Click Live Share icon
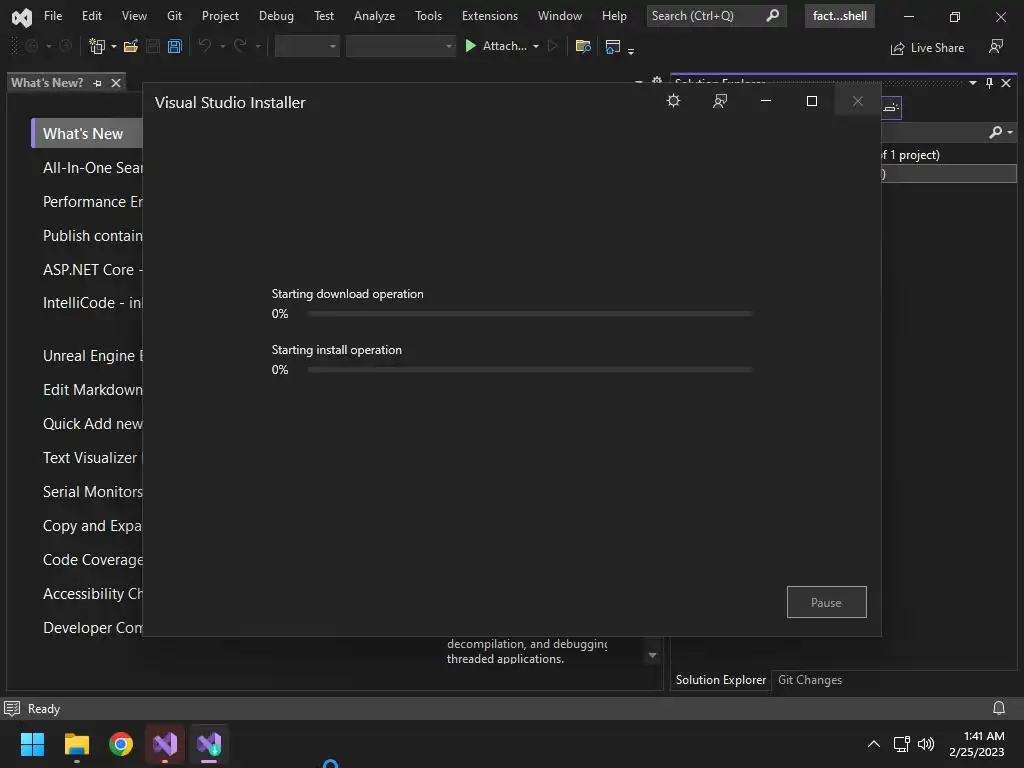The image size is (1024, 768). 897,48
